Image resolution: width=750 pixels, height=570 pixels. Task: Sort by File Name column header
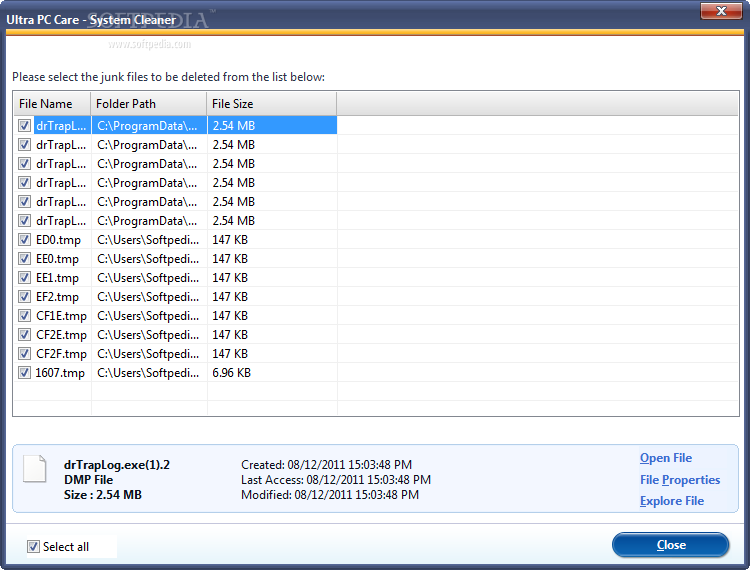pos(52,104)
